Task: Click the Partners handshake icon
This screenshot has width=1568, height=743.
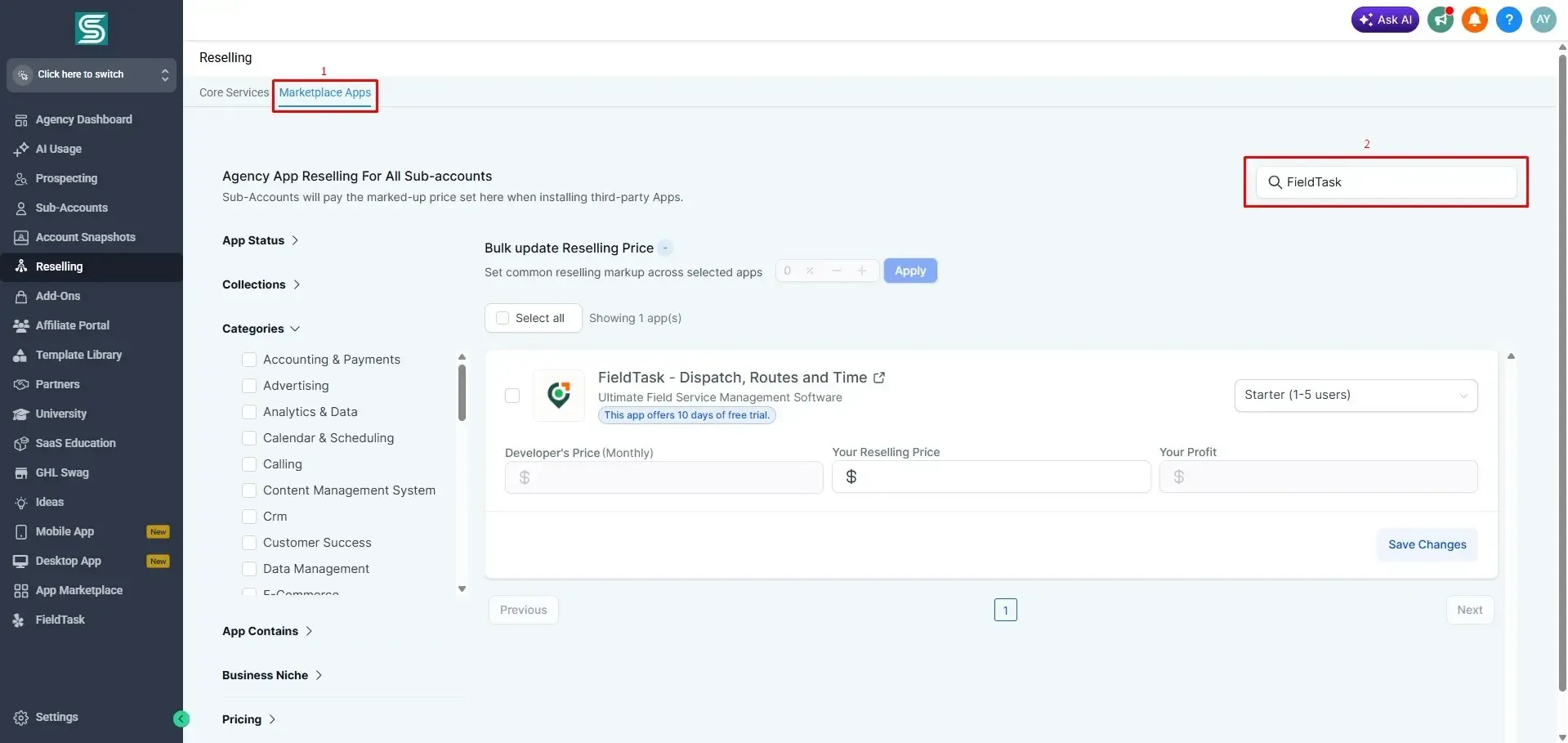Action: 21,385
